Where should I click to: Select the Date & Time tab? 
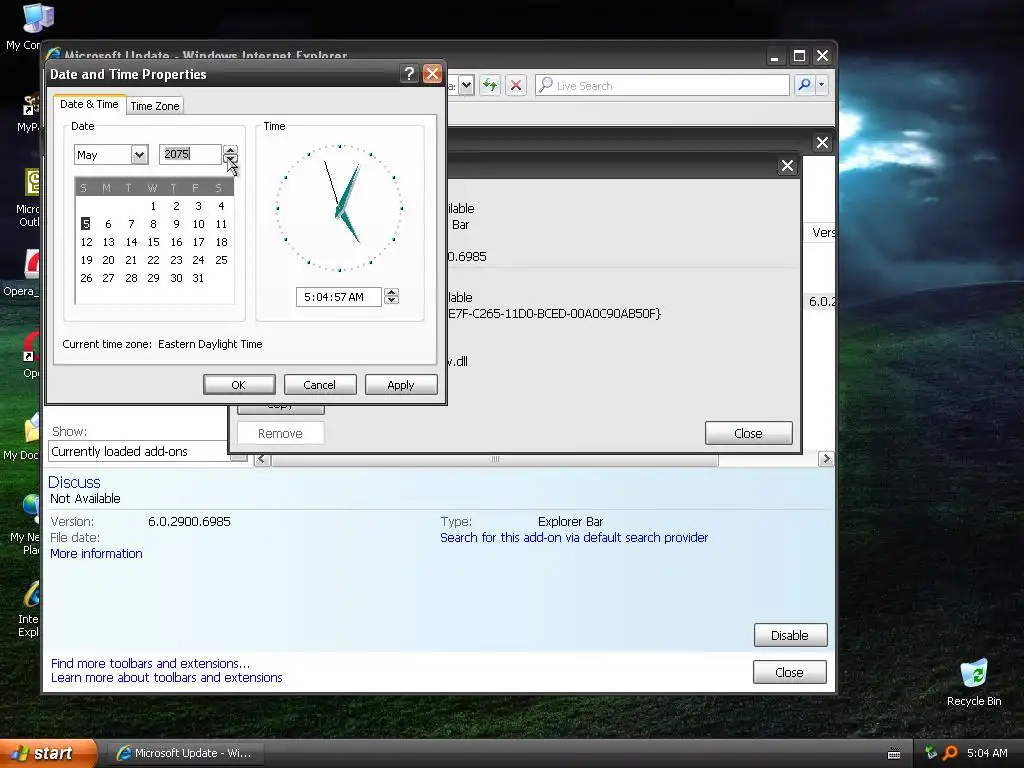(89, 104)
